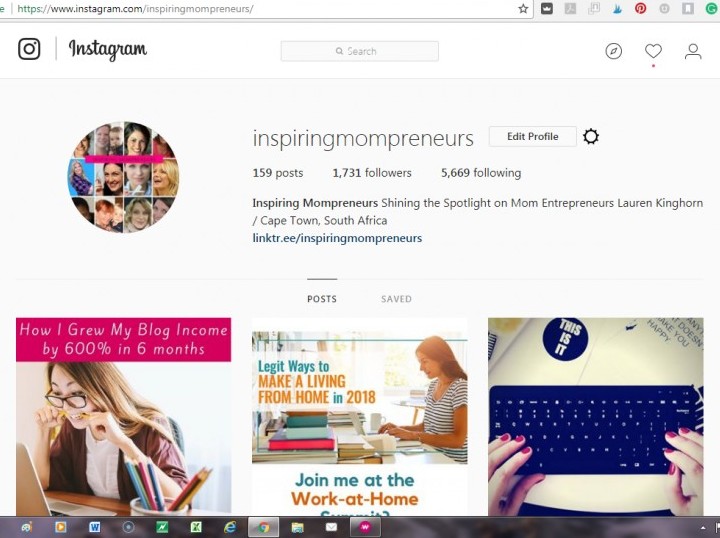The width and height of the screenshot is (720, 538).
Task: Open the Blog Income 600% post thumbnail
Action: tap(124, 416)
